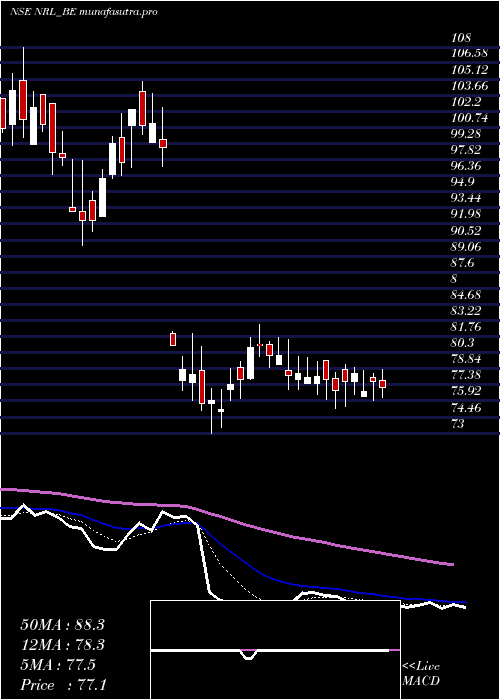Screen dimensions: 500x700
Task: Select the 93.44 price axis label
Action: [467, 199]
